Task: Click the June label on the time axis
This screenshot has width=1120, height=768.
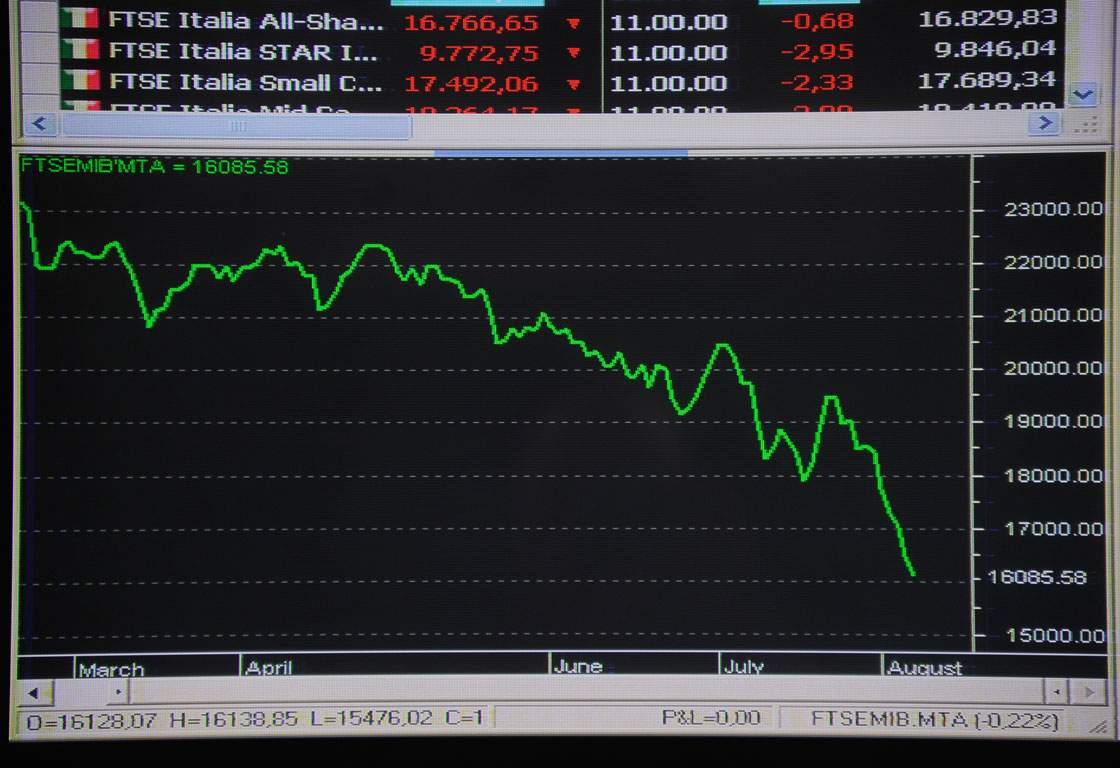Action: pos(578,667)
